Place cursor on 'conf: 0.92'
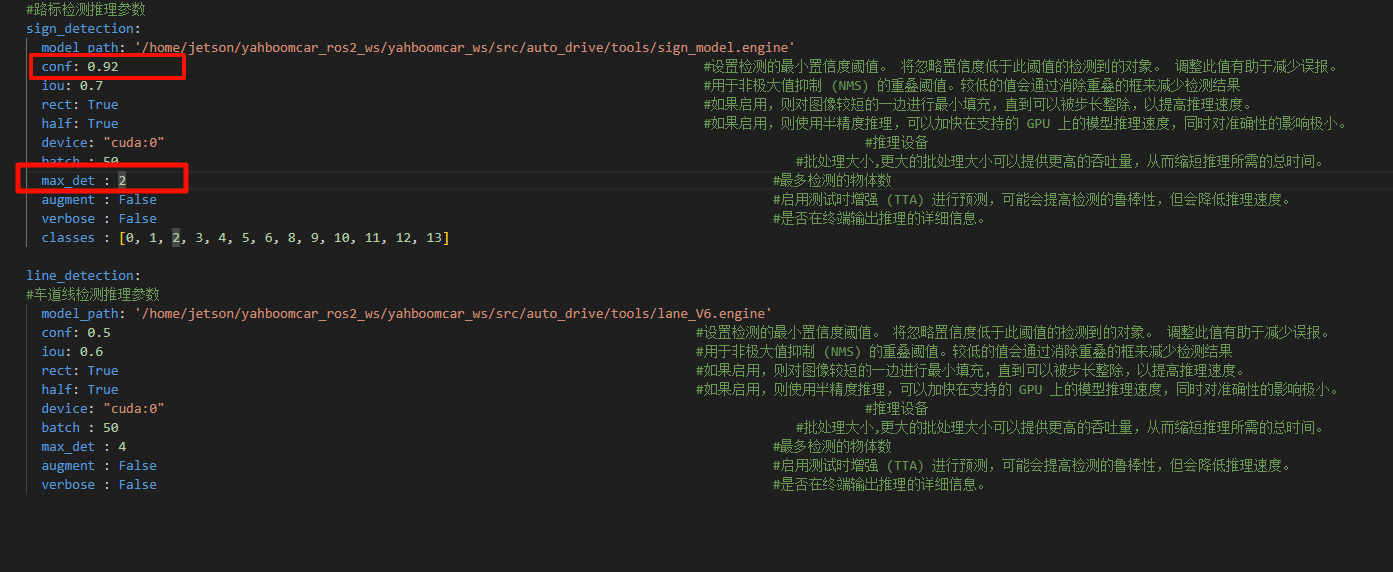Screen dimensions: 1393x572 80,66
